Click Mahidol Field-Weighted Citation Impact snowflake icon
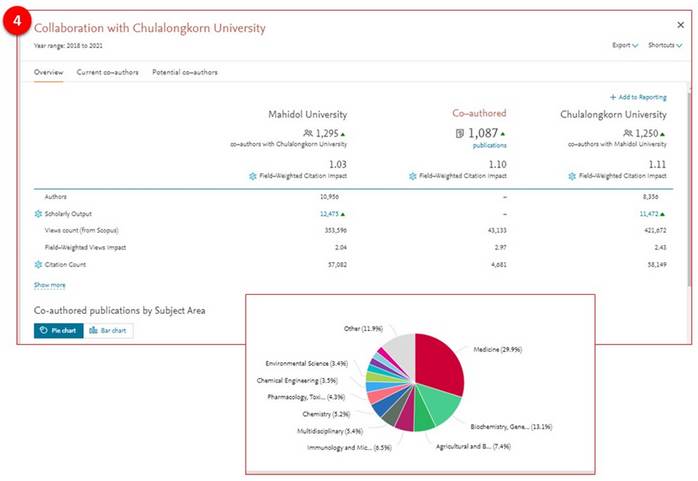This screenshot has height=481, width=698. pyautogui.click(x=253, y=176)
